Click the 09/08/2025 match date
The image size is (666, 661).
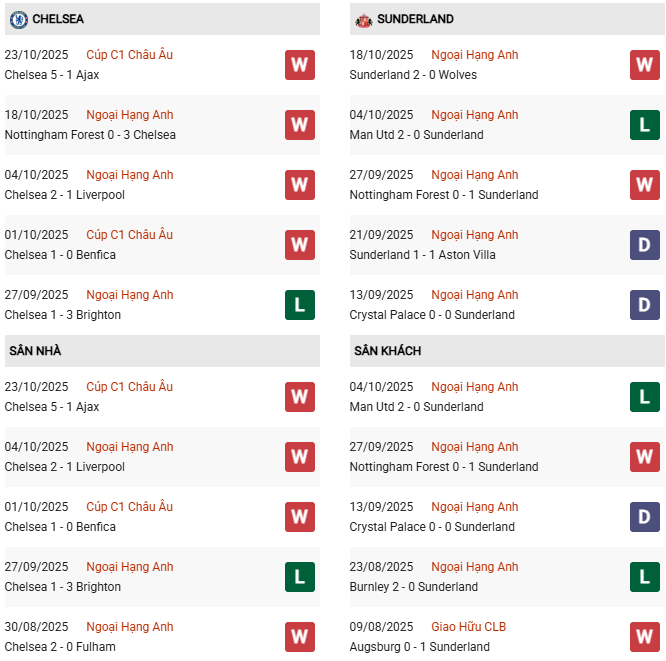pyautogui.click(x=381, y=627)
